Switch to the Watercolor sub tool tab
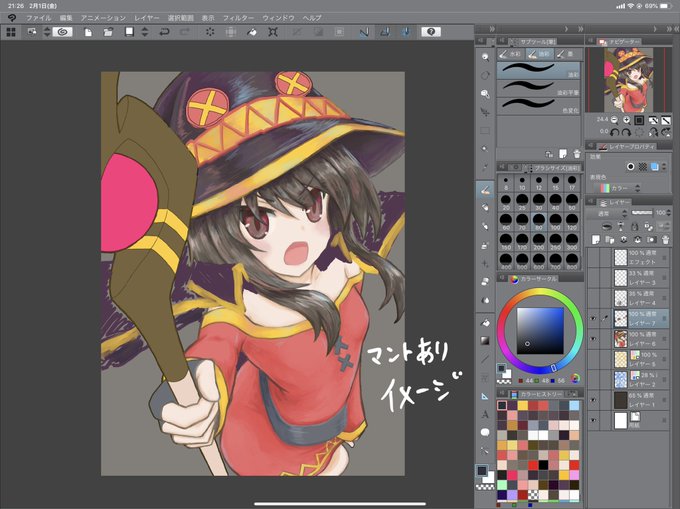This screenshot has width=680, height=509. [x=510, y=54]
